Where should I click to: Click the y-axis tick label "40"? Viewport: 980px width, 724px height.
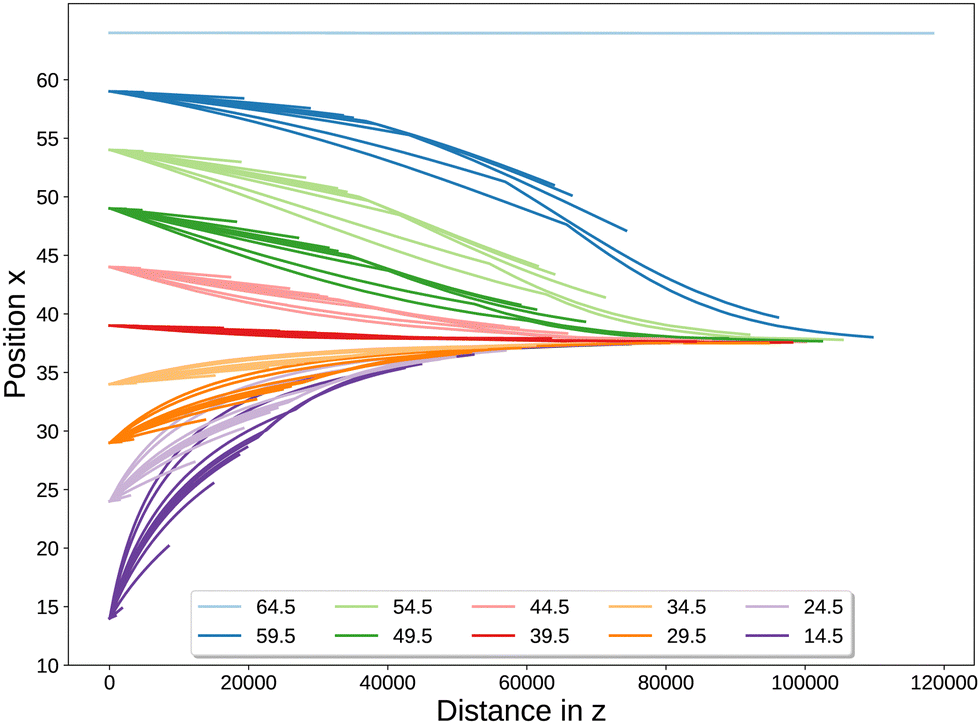pyautogui.click(x=48, y=314)
